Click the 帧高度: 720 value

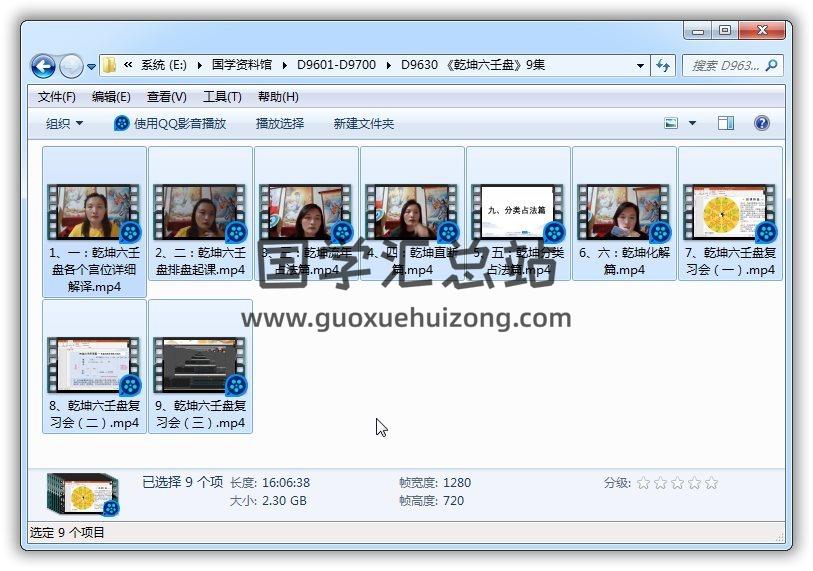pyautogui.click(x=431, y=501)
